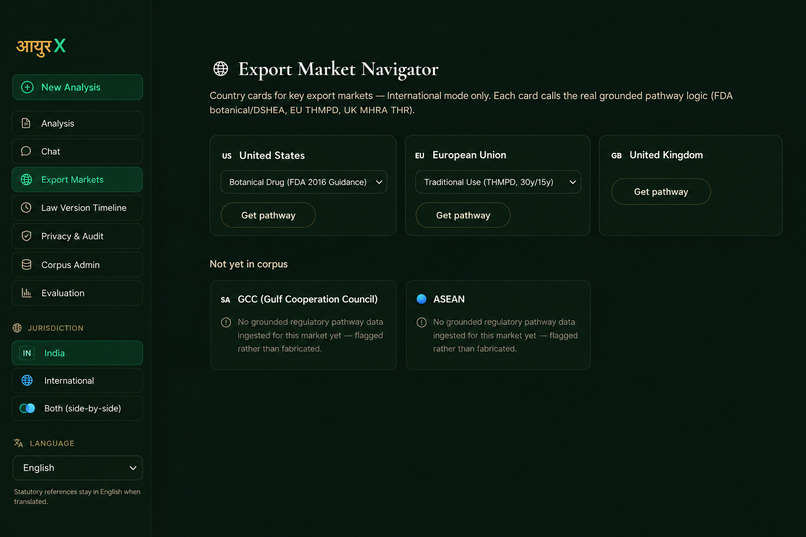Image resolution: width=806 pixels, height=537 pixels.
Task: Open Privacy & Audit
Action: (x=77, y=236)
